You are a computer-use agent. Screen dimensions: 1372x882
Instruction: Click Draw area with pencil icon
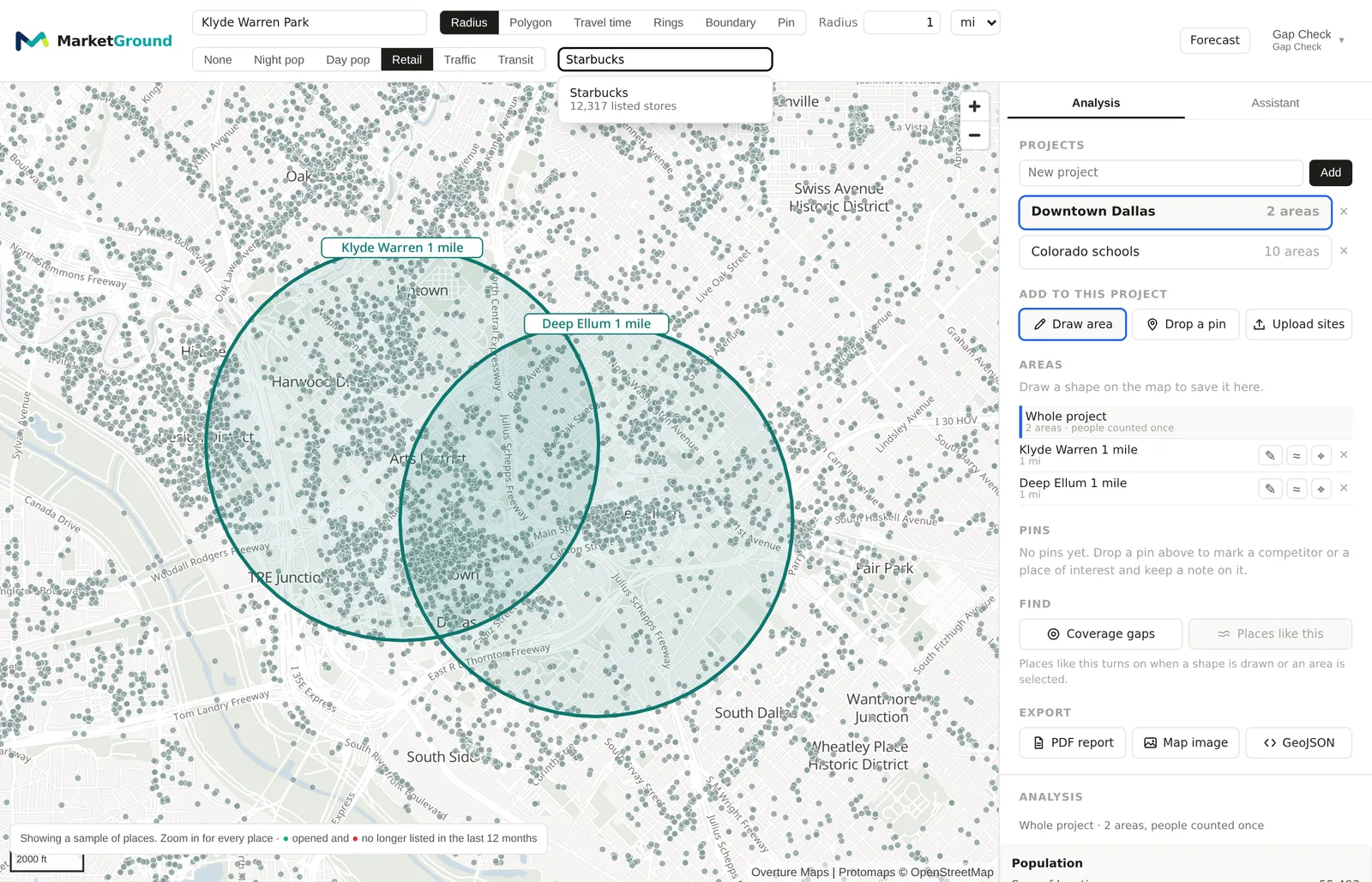pyautogui.click(x=1072, y=324)
